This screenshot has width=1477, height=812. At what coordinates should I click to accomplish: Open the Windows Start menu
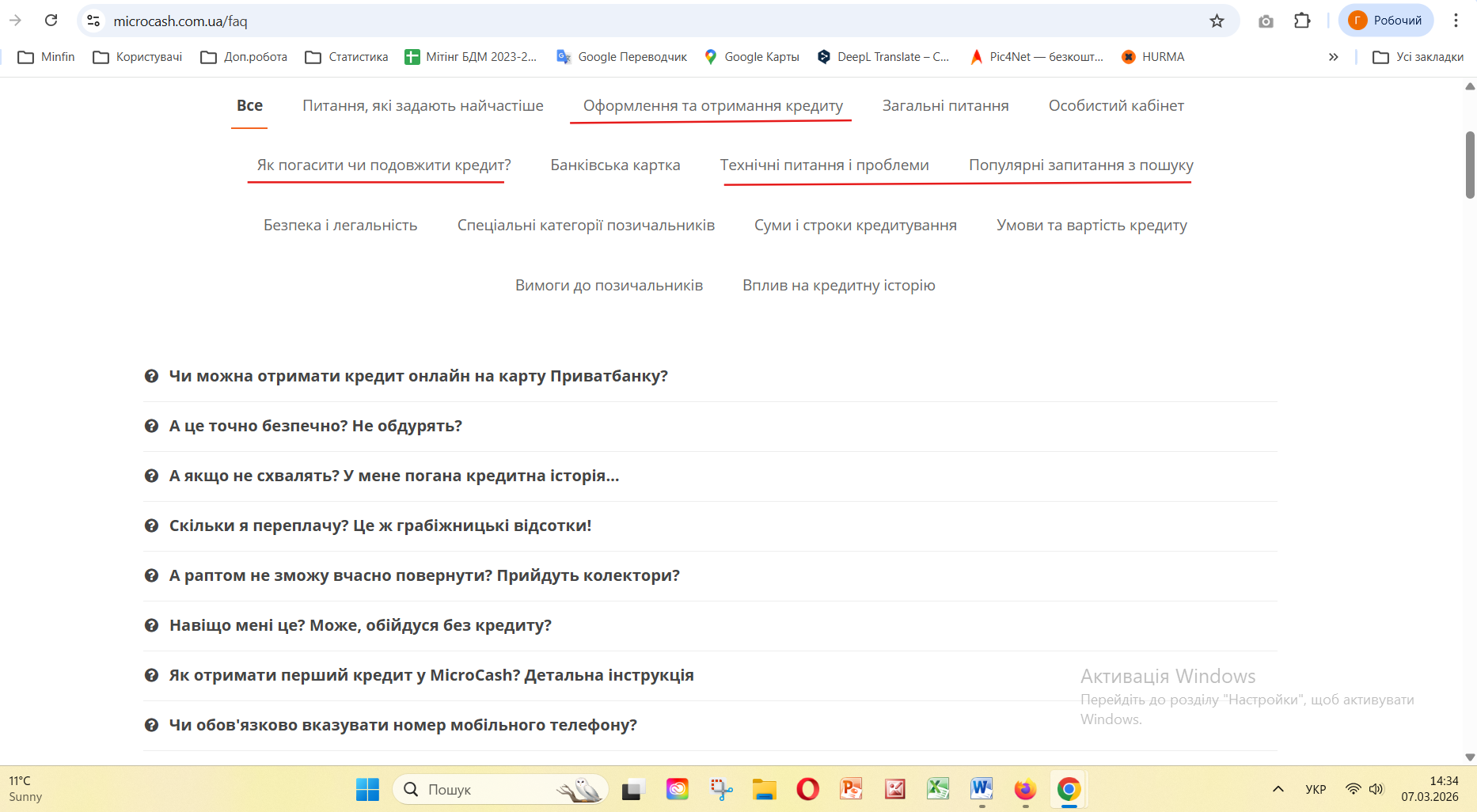tap(367, 789)
